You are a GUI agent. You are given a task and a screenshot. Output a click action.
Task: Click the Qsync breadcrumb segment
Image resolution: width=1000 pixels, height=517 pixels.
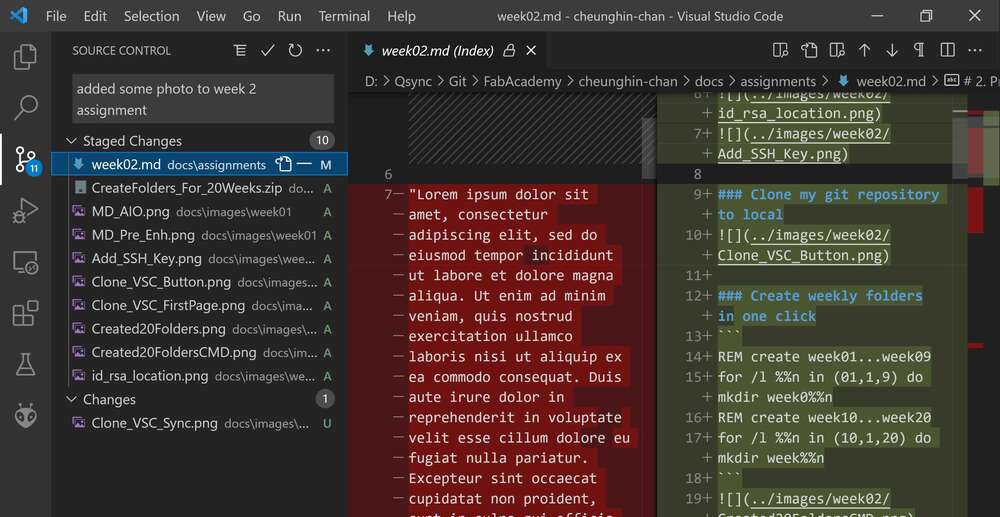[x=413, y=82]
